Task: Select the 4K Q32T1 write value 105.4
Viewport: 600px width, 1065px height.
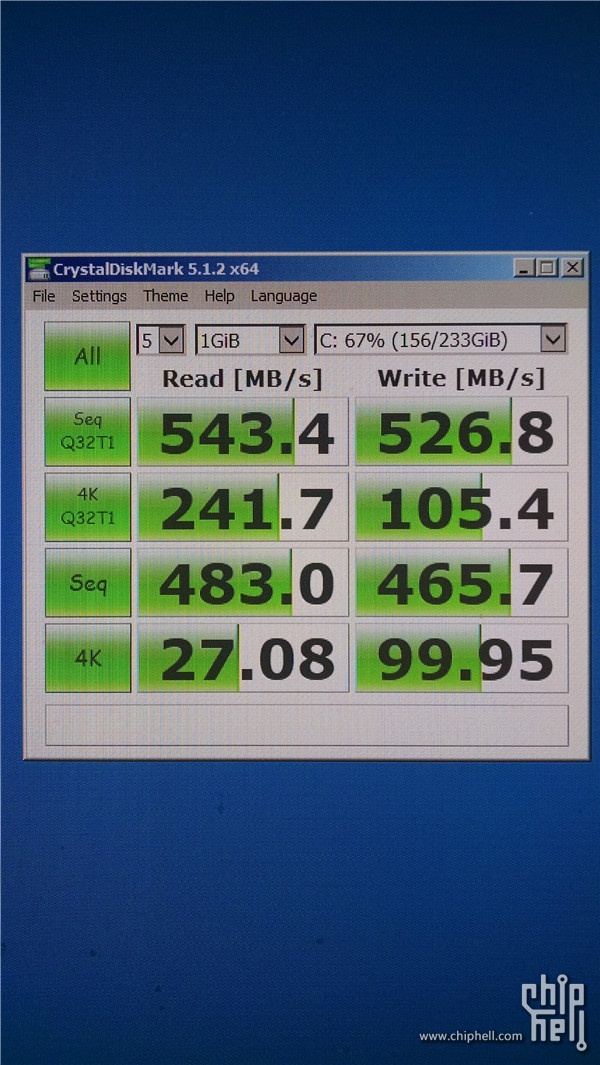Action: click(x=461, y=507)
